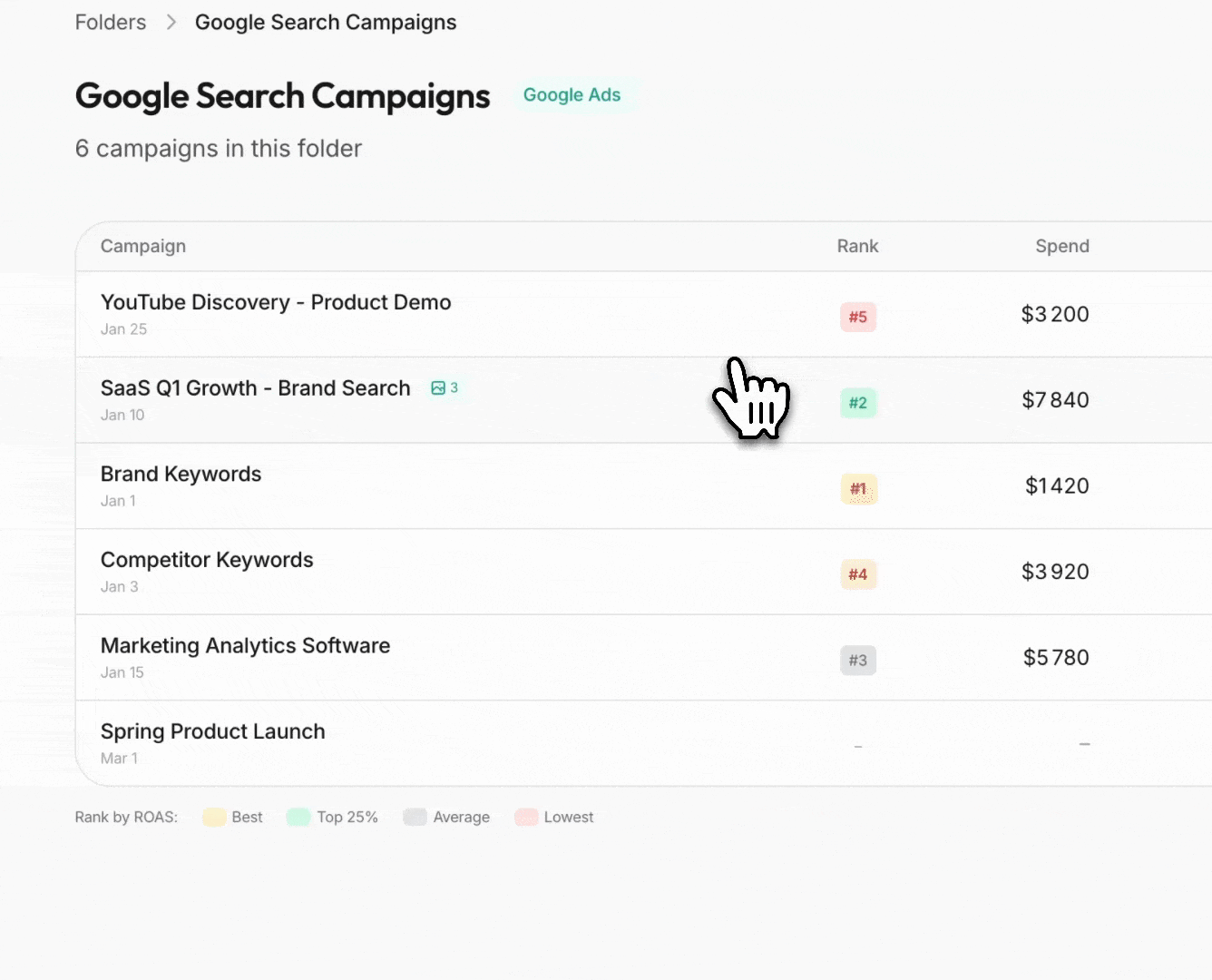The width and height of the screenshot is (1212, 980).
Task: Click the #3 rank badge
Action: (857, 661)
